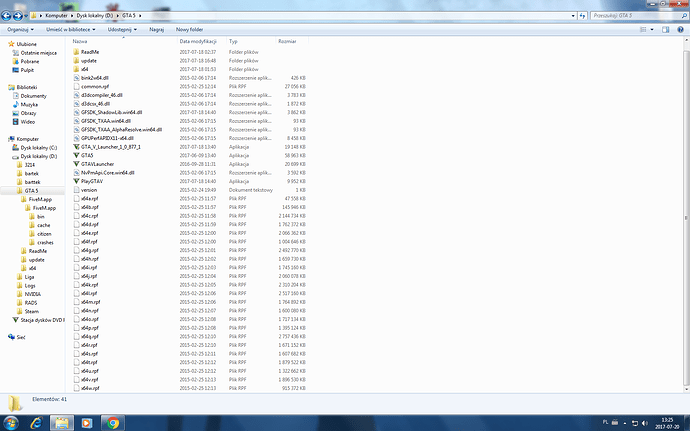Select Sieć in the navigation pane
Viewport: 690px width, 431px height.
[x=21, y=337]
